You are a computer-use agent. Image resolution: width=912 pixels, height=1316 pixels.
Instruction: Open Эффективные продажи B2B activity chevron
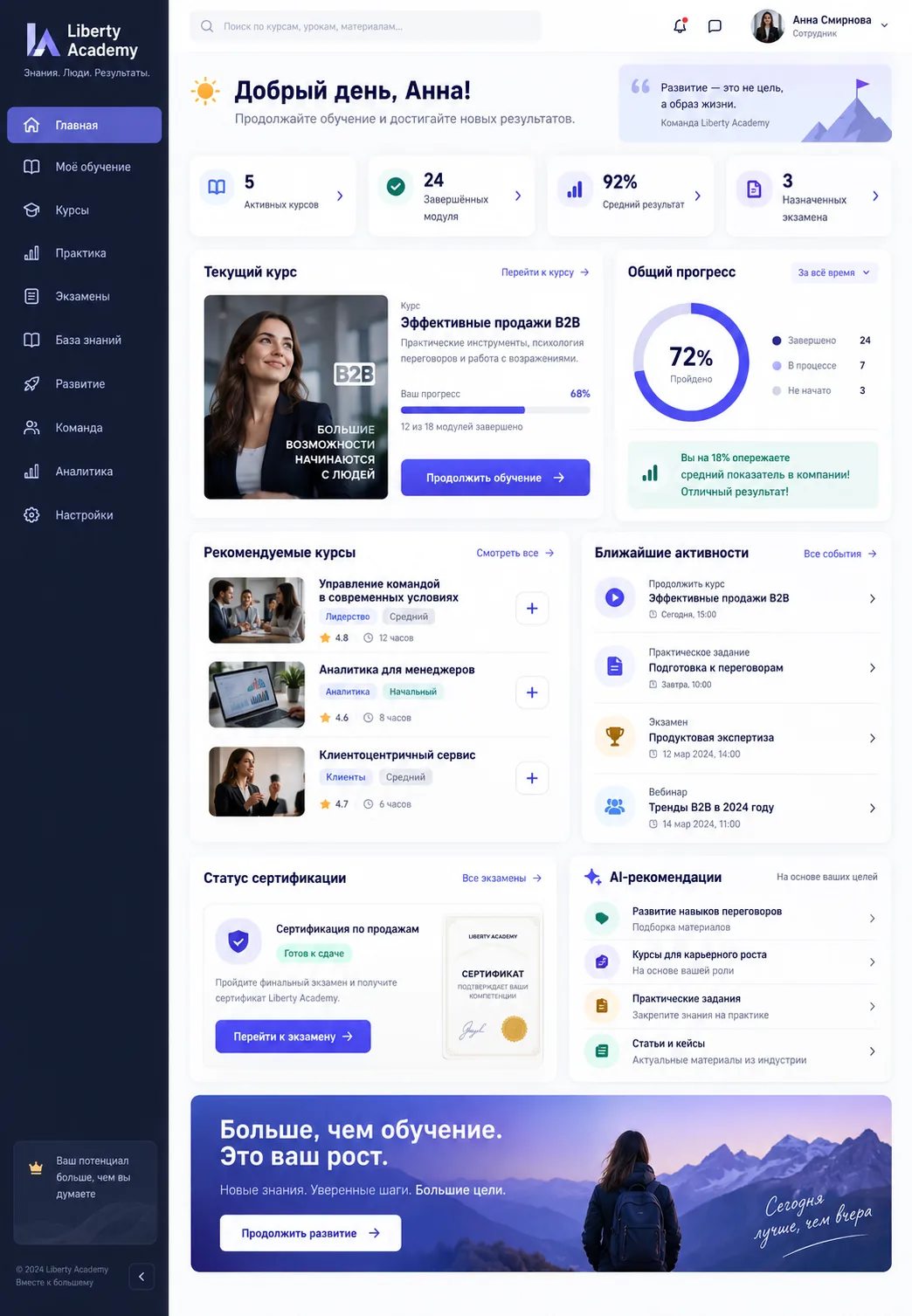point(872,598)
